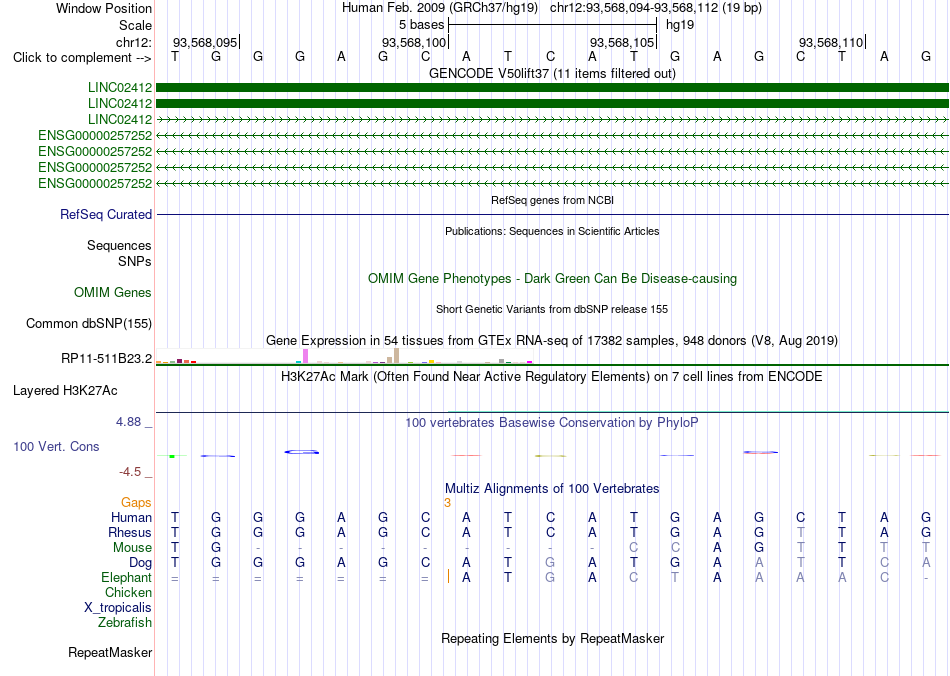950x676 pixels.
Task: Click the 'RepeatMasker' side label
Action: pos(110,652)
